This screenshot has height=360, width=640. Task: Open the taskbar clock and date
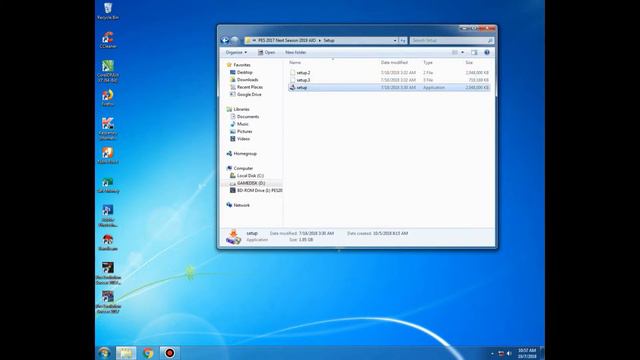tap(527, 353)
